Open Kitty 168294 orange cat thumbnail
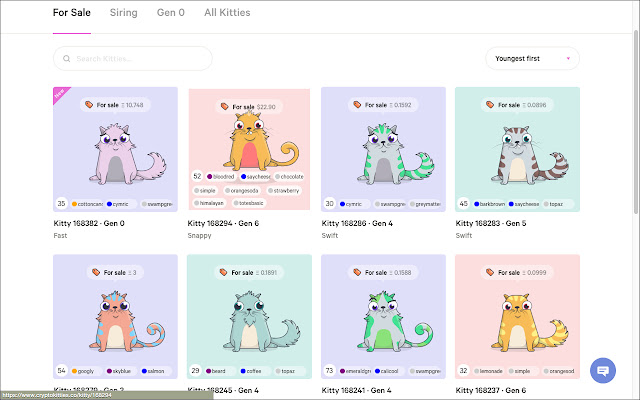 (249, 149)
